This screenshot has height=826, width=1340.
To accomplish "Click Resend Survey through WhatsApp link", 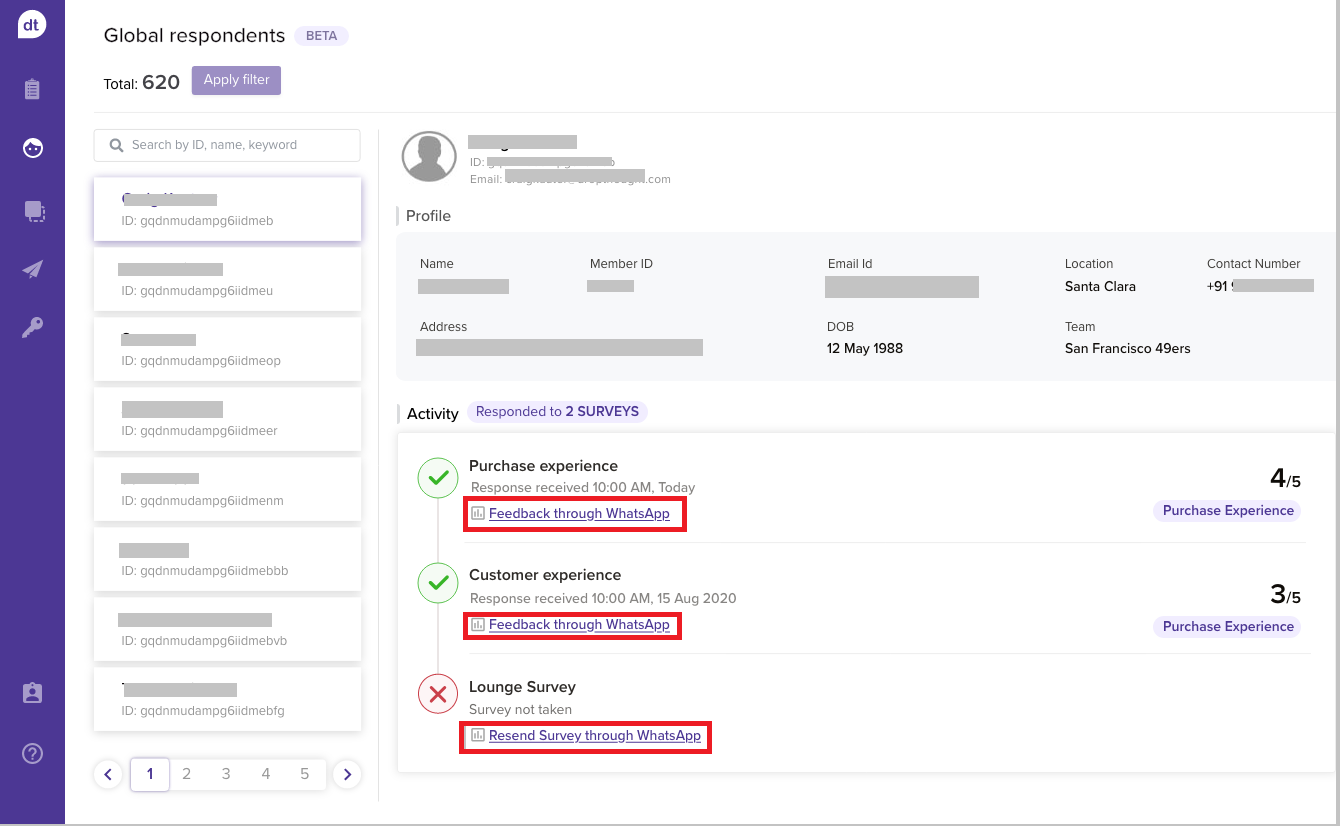I will [x=594, y=736].
